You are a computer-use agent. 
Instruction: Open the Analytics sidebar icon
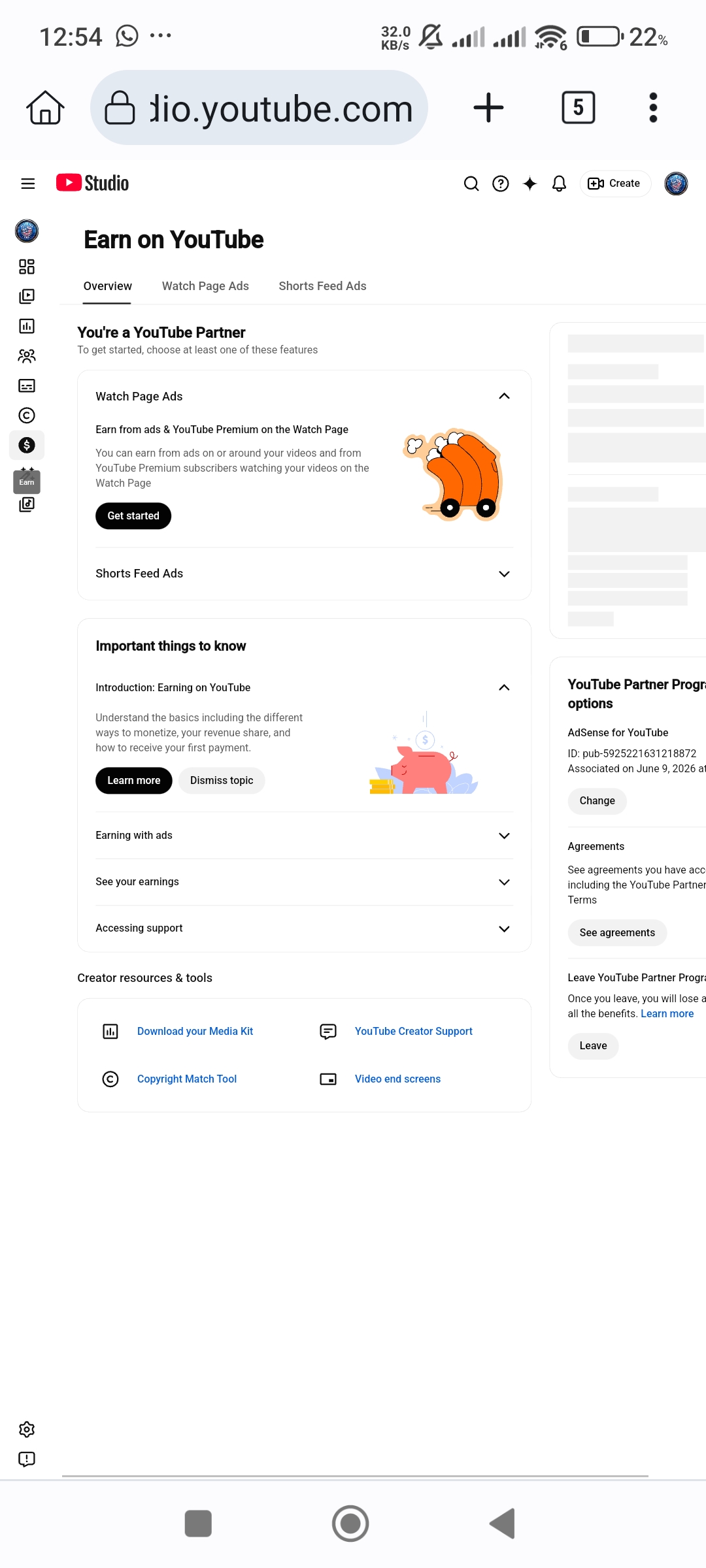27,326
